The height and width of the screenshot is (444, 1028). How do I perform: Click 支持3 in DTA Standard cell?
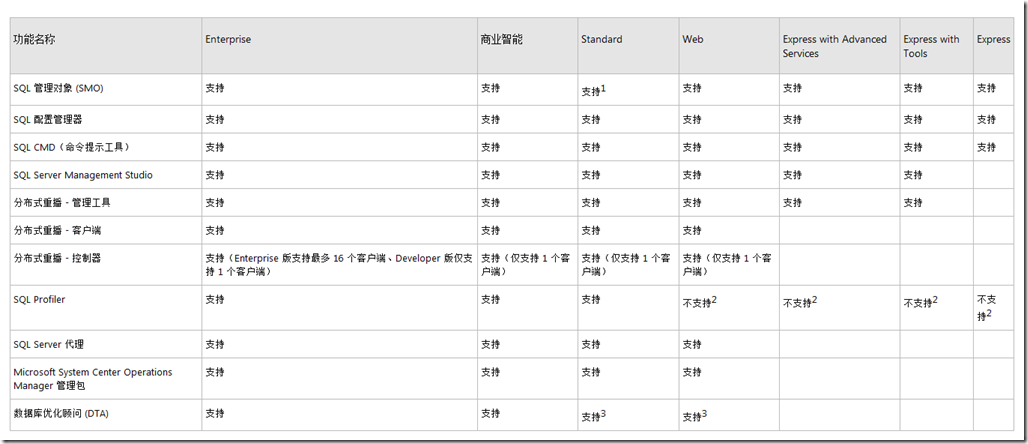[593, 416]
